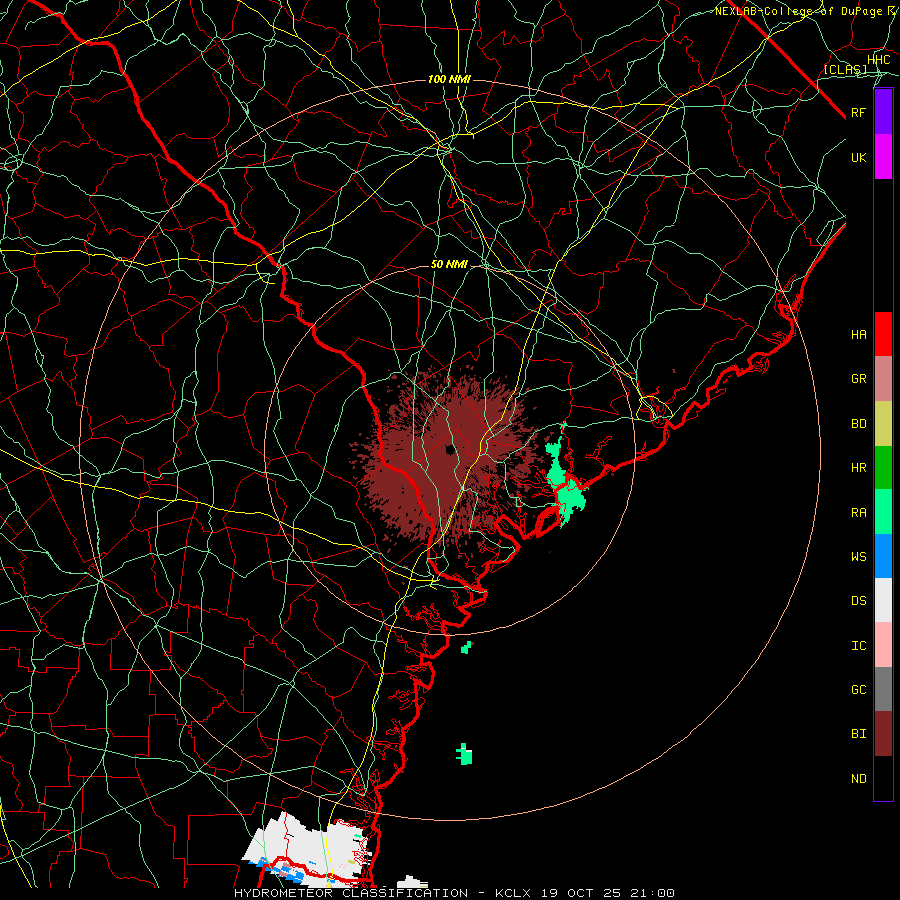This screenshot has height=900, width=900.
Task: Click the HA legend label
Action: tap(859, 335)
